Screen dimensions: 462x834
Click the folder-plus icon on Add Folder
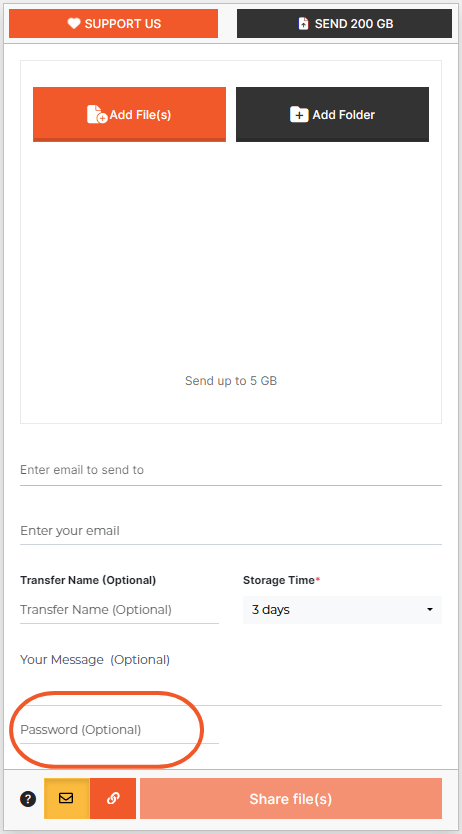[x=299, y=114]
